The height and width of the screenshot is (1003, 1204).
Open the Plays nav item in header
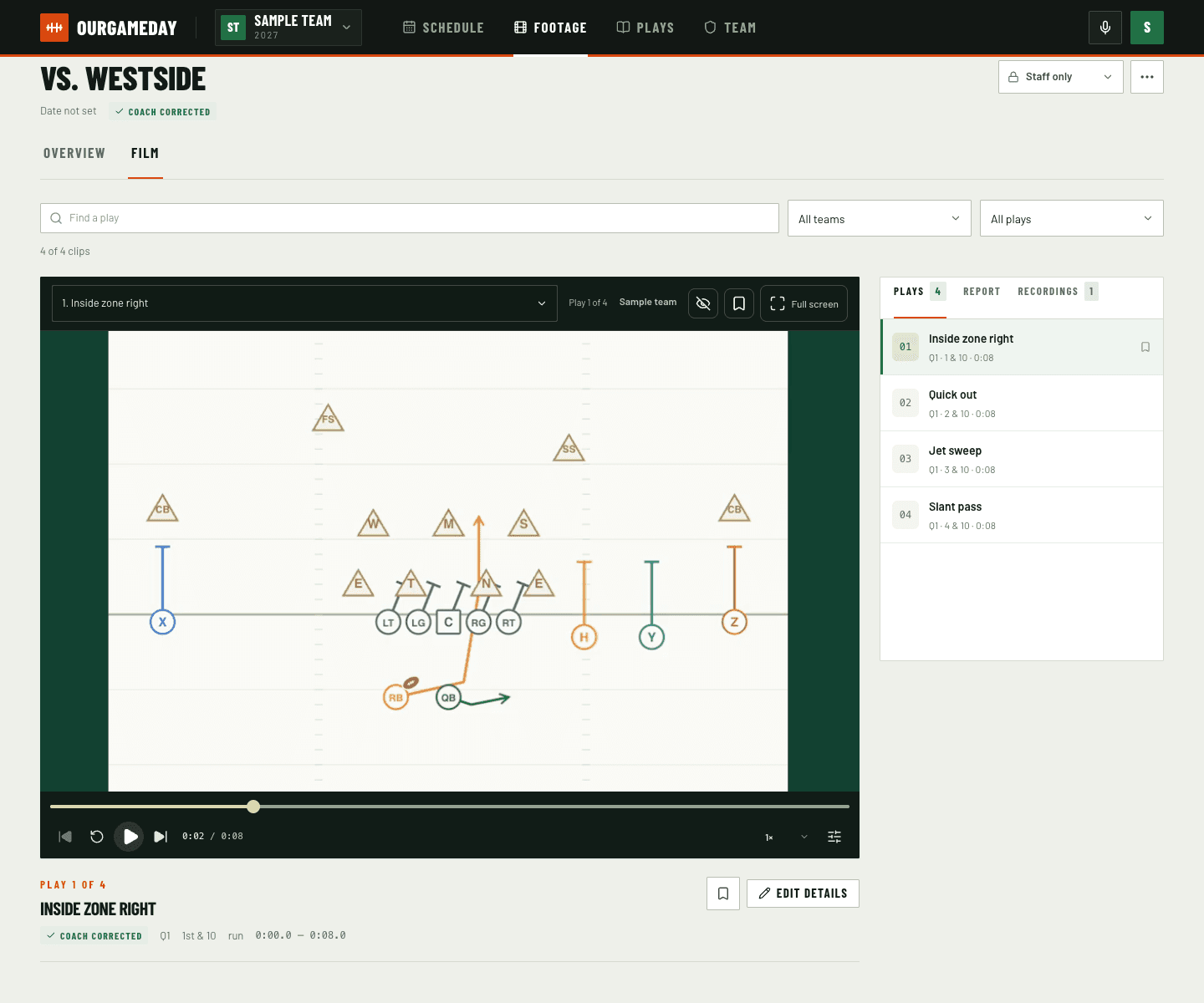click(645, 28)
